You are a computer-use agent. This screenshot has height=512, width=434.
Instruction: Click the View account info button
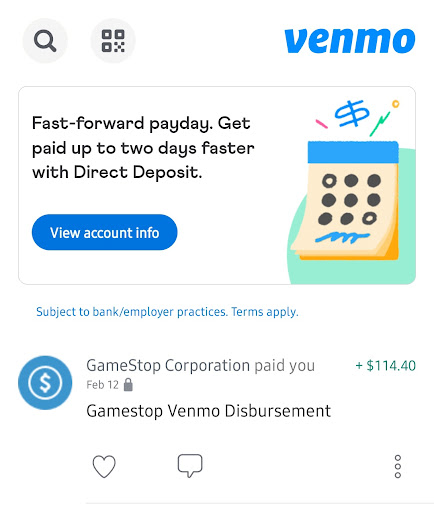pyautogui.click(x=104, y=232)
